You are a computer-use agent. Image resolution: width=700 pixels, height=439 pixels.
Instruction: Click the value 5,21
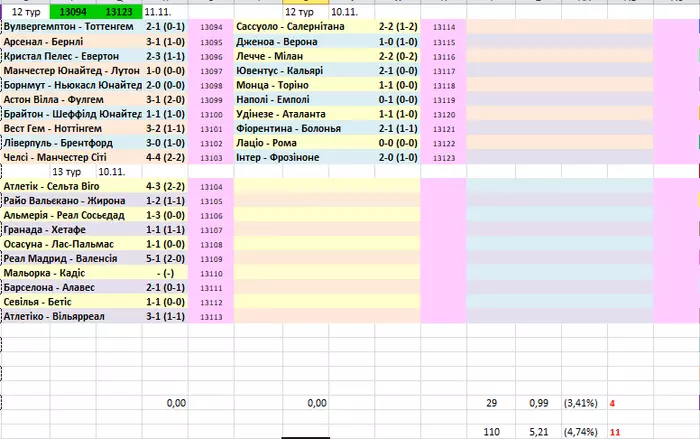point(538,432)
